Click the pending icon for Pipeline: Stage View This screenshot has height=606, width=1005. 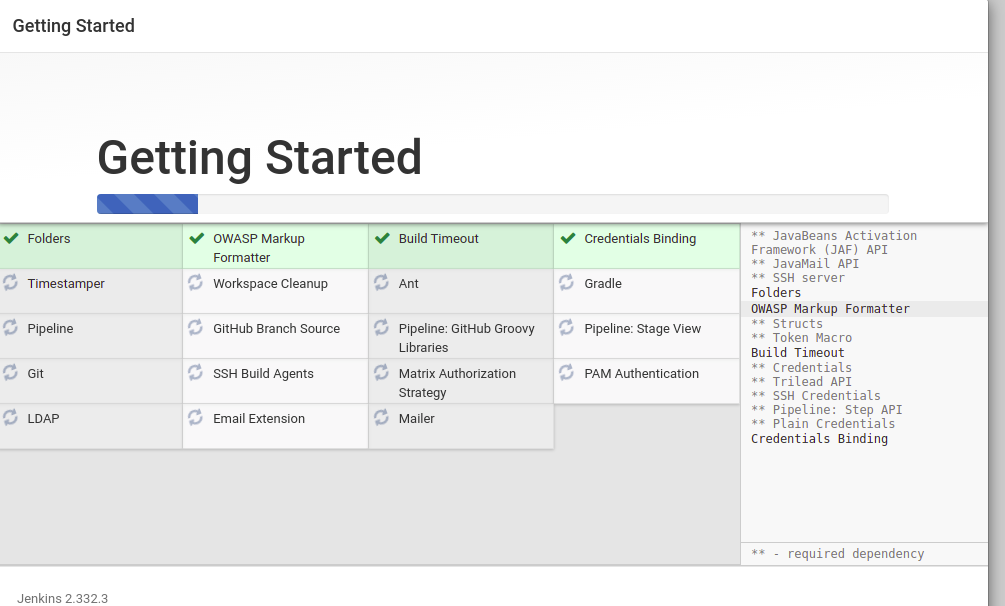pyautogui.click(x=566, y=327)
